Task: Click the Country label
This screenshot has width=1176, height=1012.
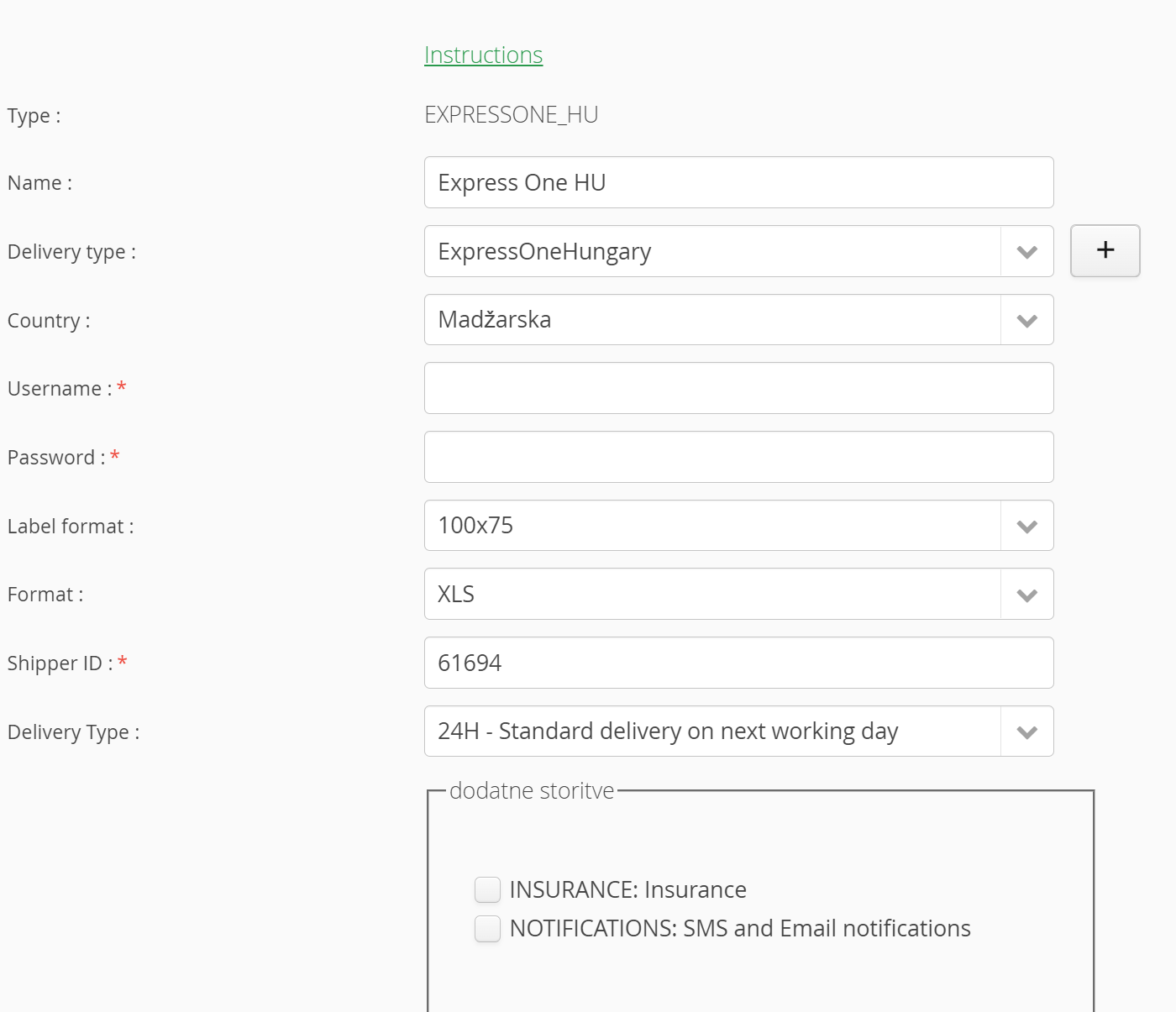Action: pyautogui.click(x=49, y=321)
